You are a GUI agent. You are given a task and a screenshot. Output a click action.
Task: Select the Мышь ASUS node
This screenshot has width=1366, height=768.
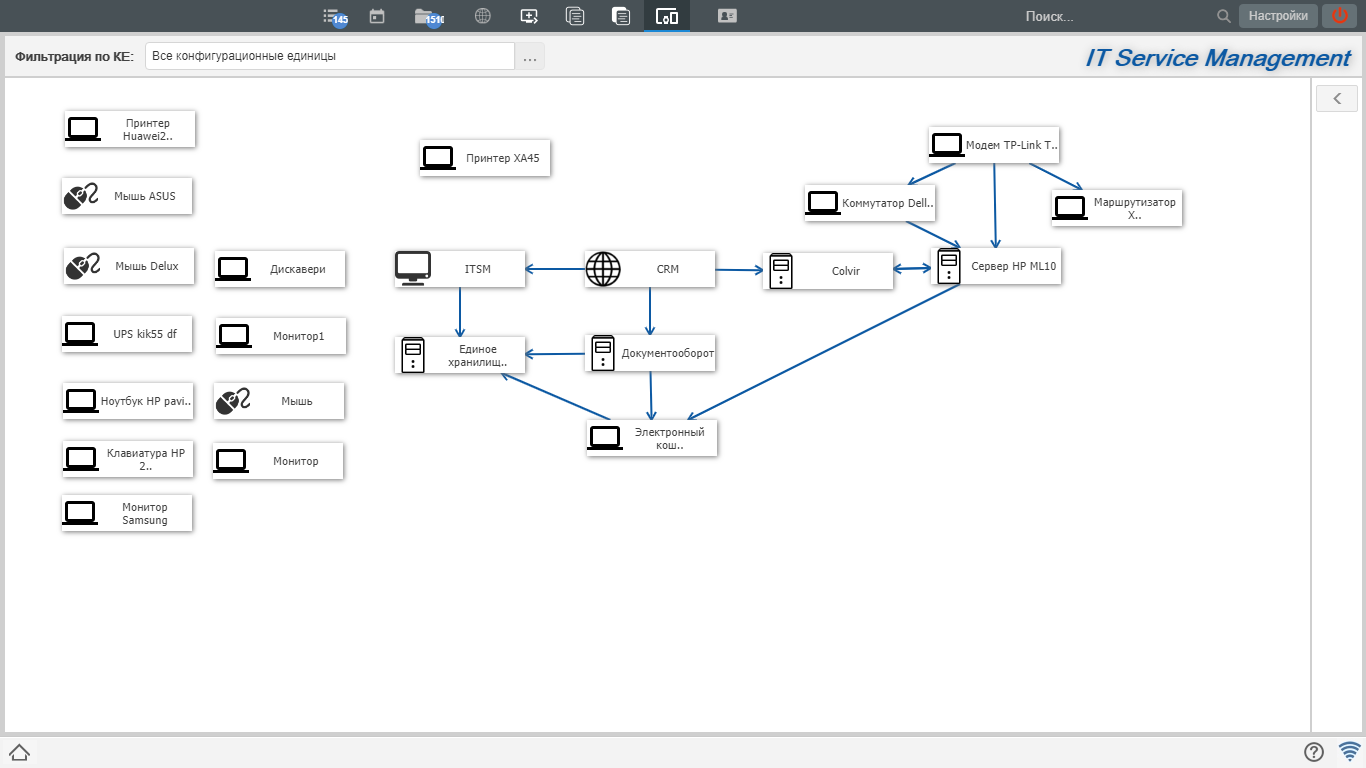[x=127, y=196]
